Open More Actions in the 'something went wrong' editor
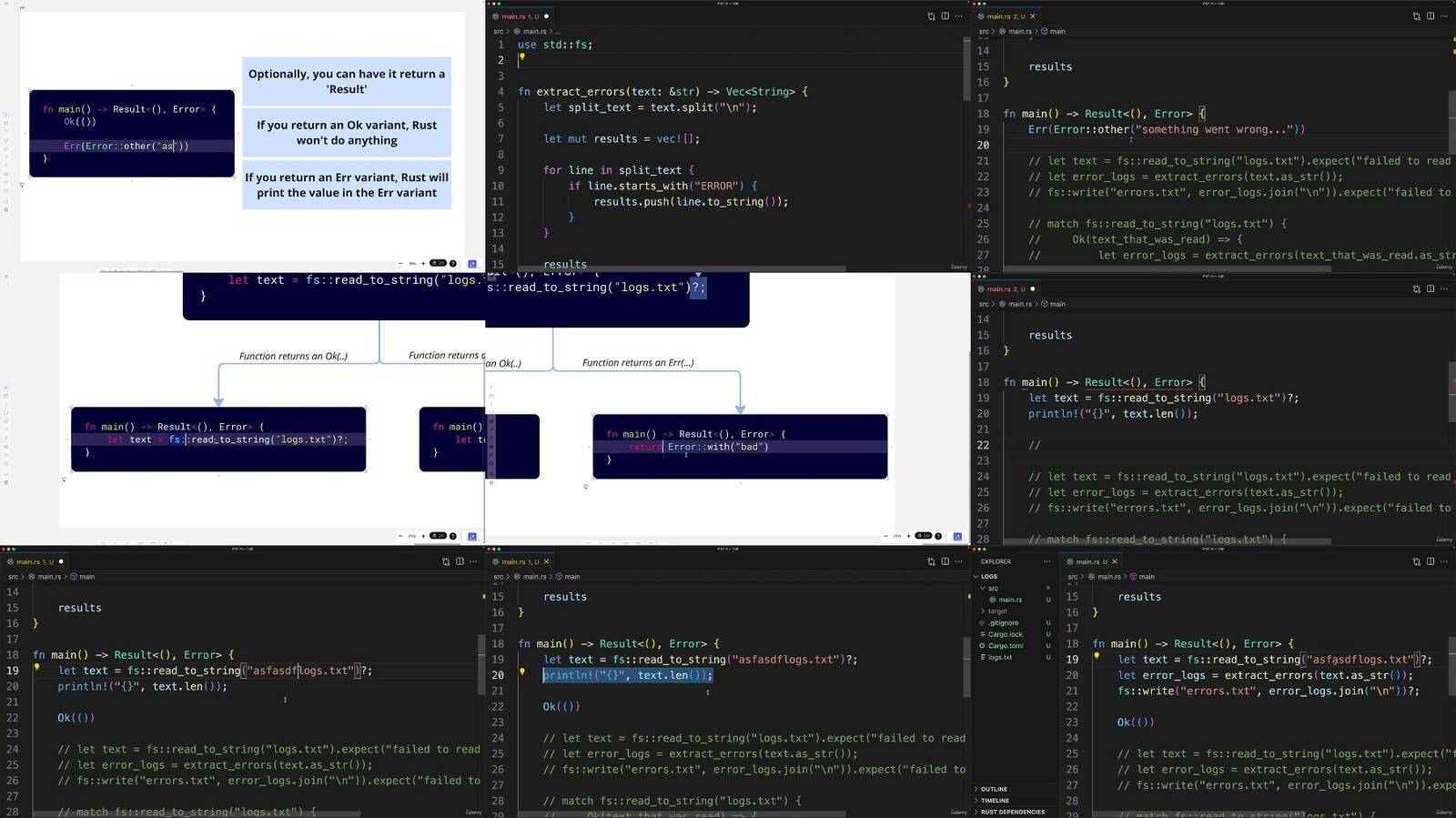 point(1443,16)
